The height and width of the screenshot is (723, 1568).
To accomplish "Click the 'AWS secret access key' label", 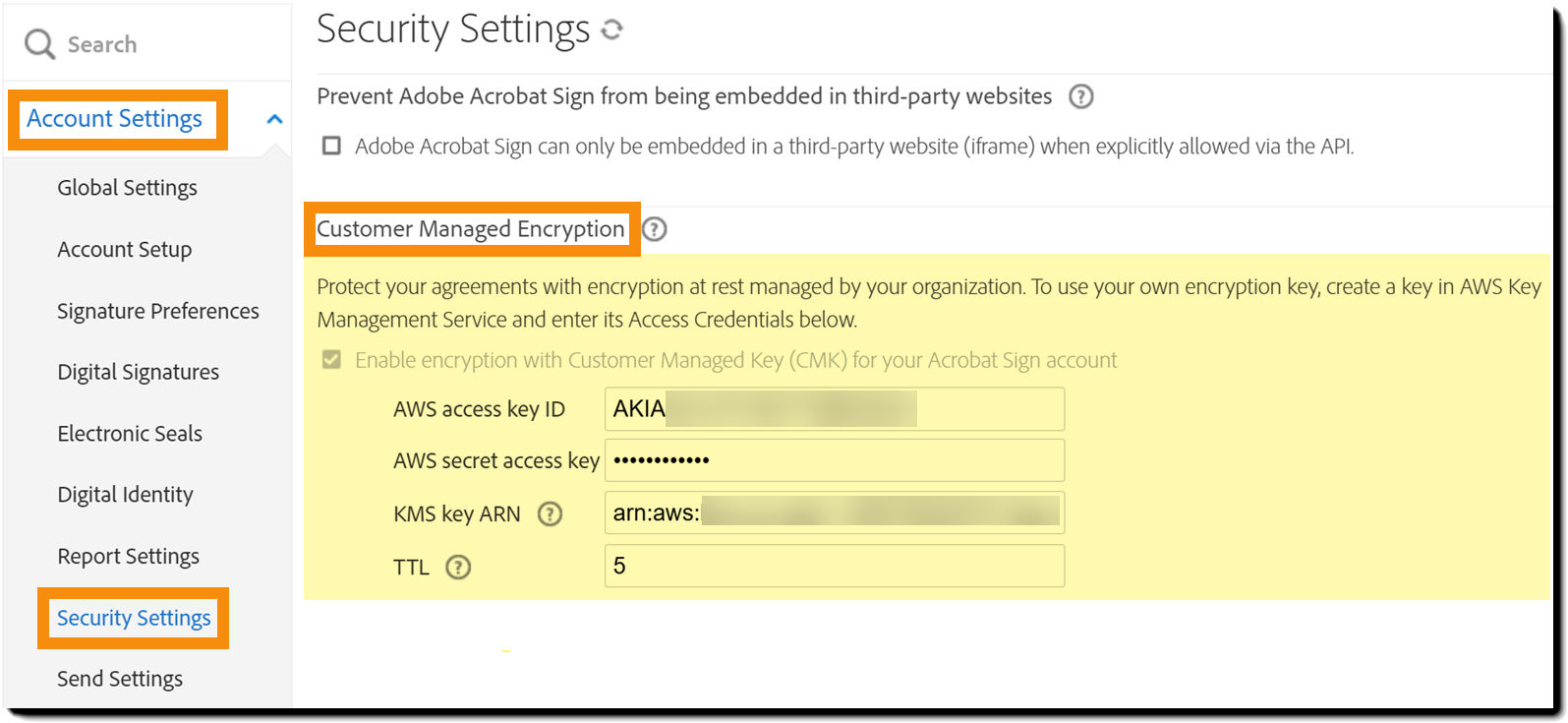I will (496, 460).
